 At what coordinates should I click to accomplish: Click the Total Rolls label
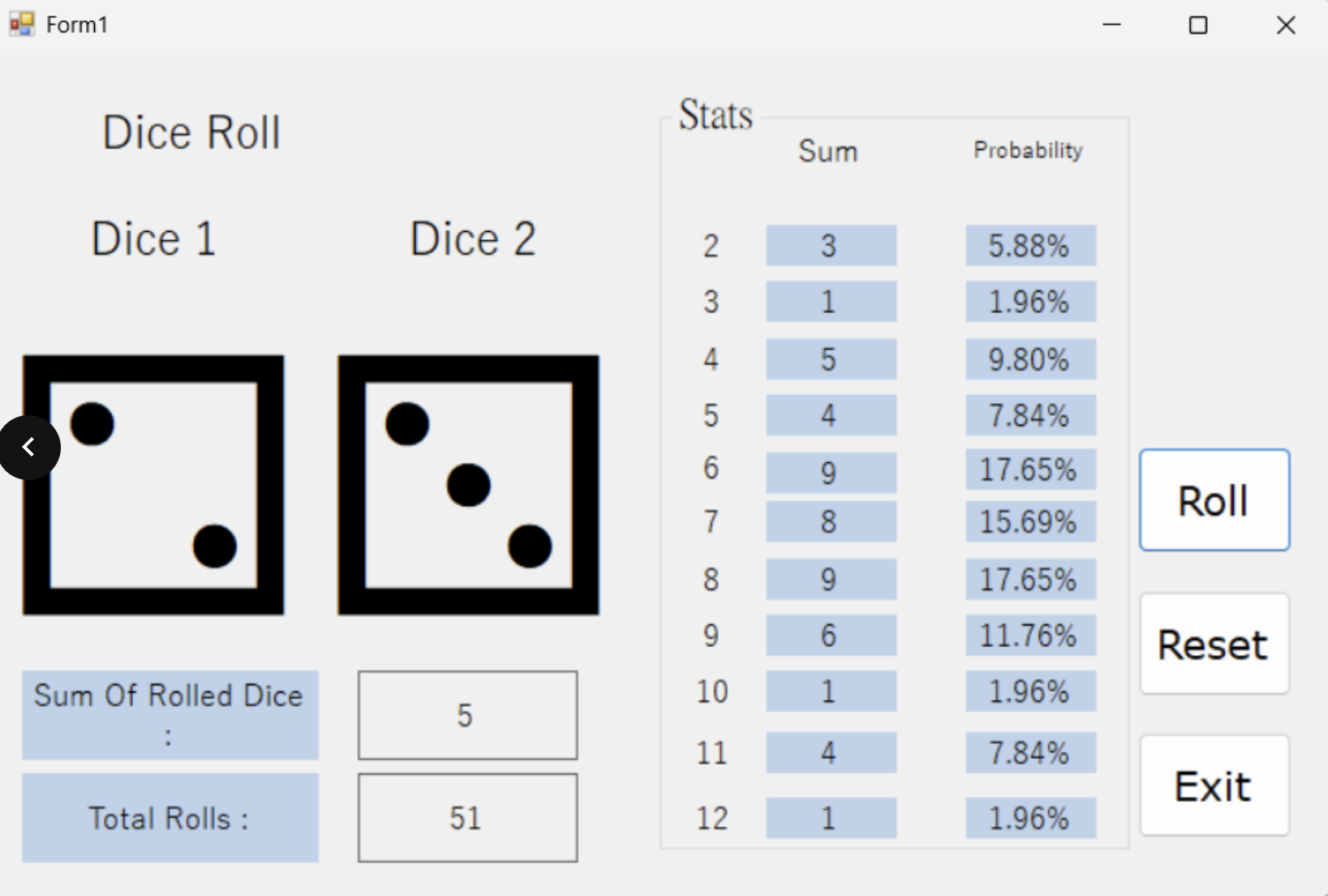pos(170,817)
